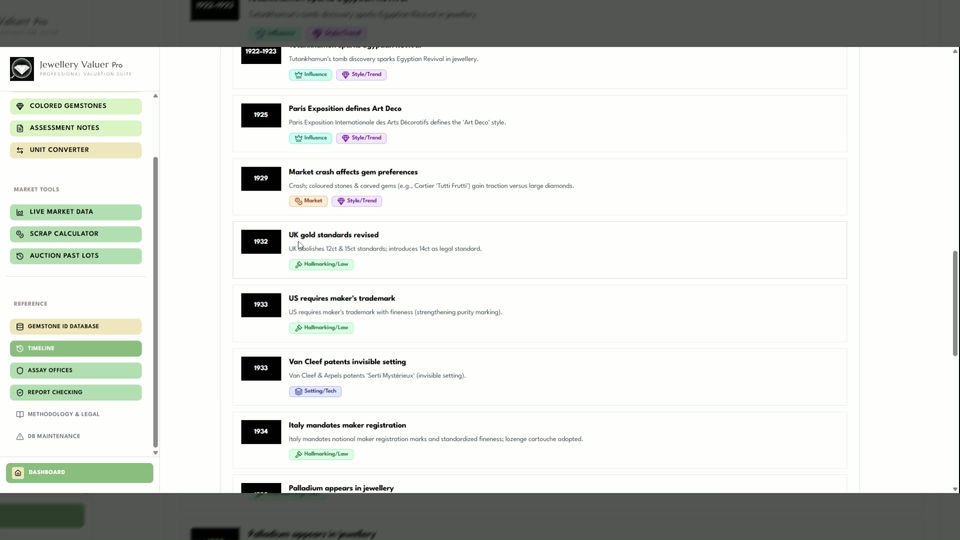The height and width of the screenshot is (540, 960).
Task: Click Hallmarking/Law tag on US maker's trademark
Action: pyautogui.click(x=321, y=328)
